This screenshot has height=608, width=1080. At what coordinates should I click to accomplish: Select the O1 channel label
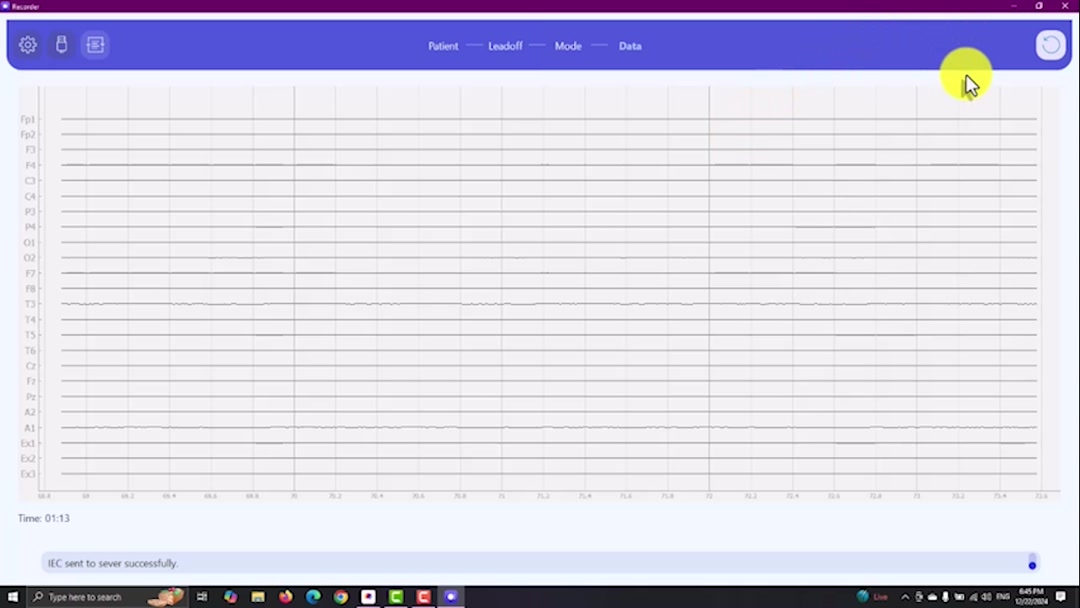pyautogui.click(x=29, y=242)
